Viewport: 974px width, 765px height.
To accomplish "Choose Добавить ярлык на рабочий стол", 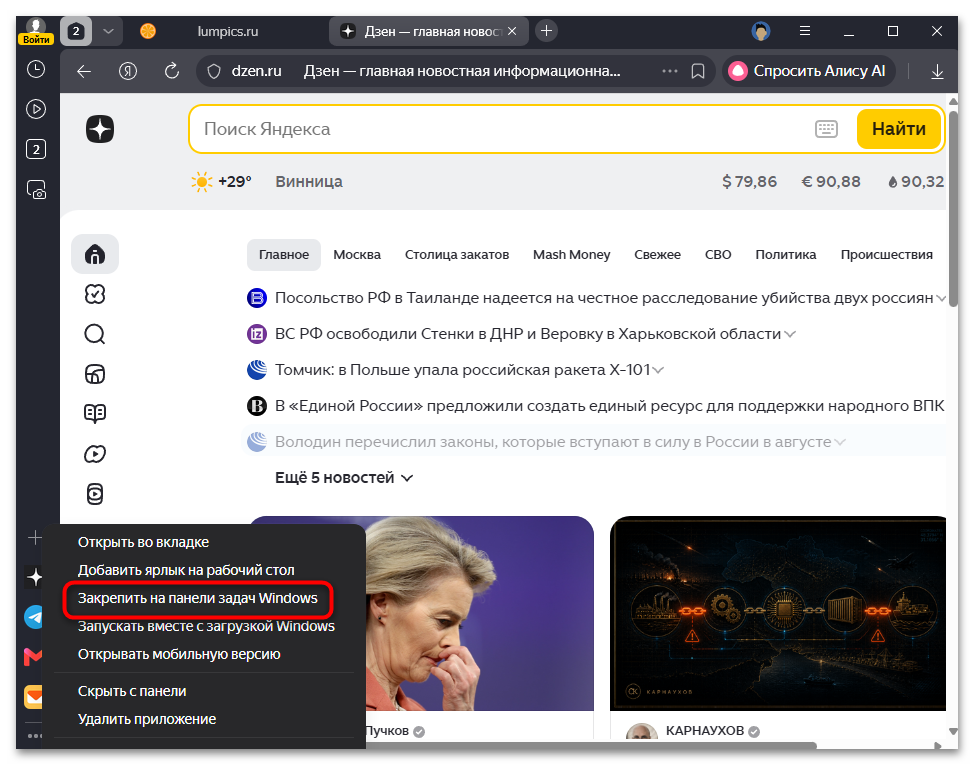I will 186,571.
